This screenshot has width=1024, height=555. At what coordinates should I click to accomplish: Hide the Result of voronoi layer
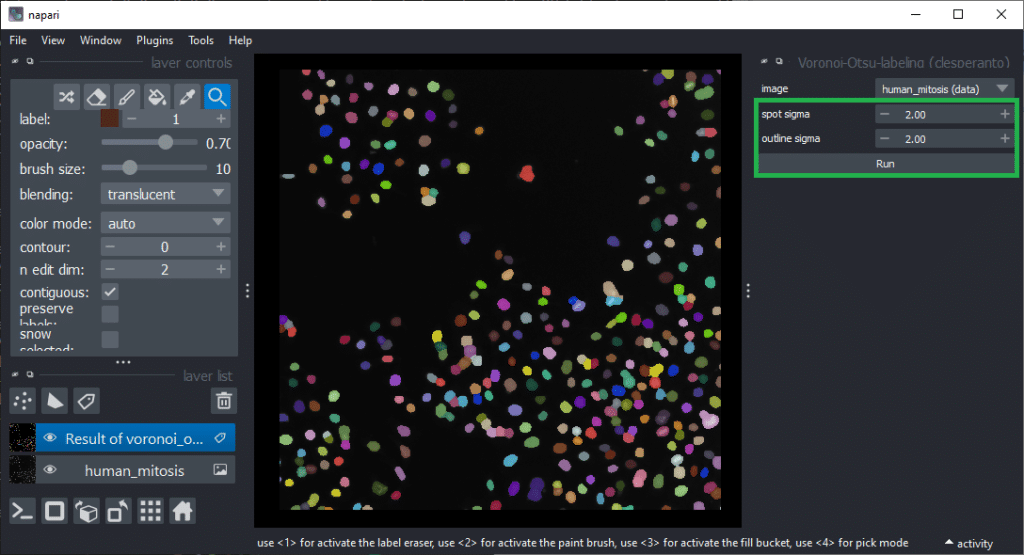pyautogui.click(x=49, y=438)
